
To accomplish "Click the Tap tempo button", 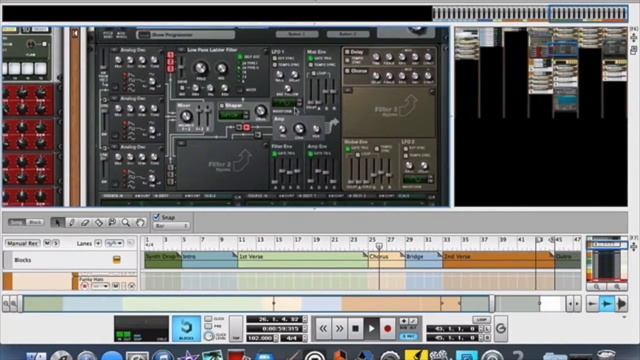I will (236, 329).
